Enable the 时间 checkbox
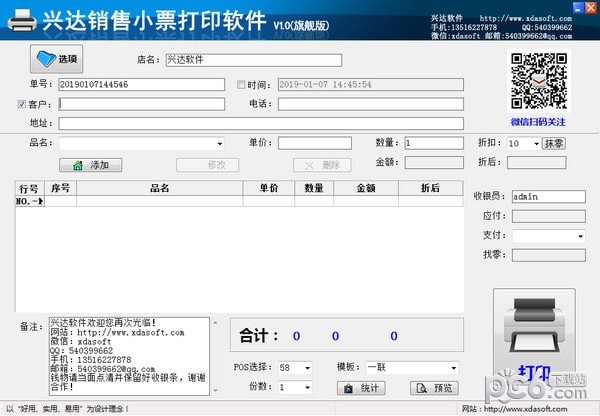 (241, 85)
